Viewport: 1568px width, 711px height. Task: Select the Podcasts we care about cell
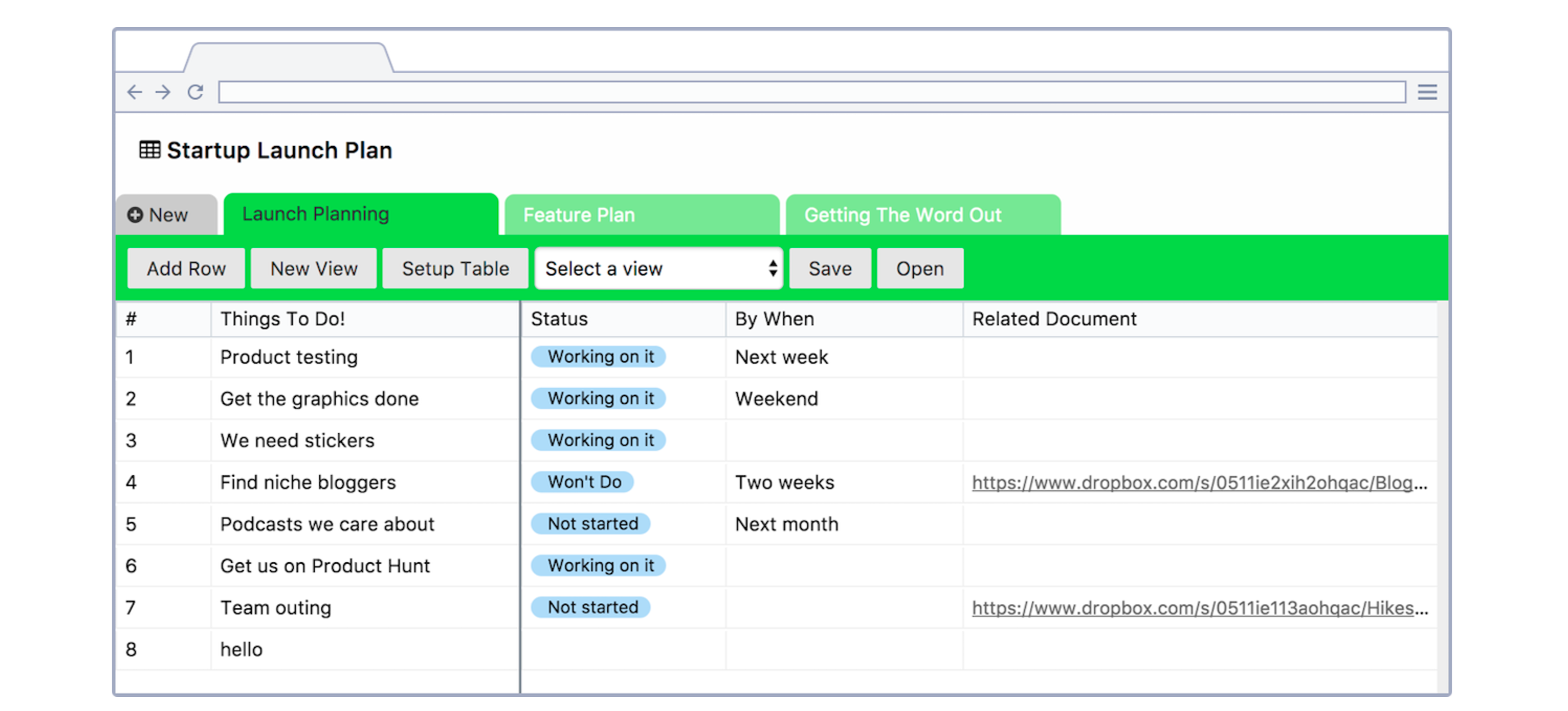(365, 525)
